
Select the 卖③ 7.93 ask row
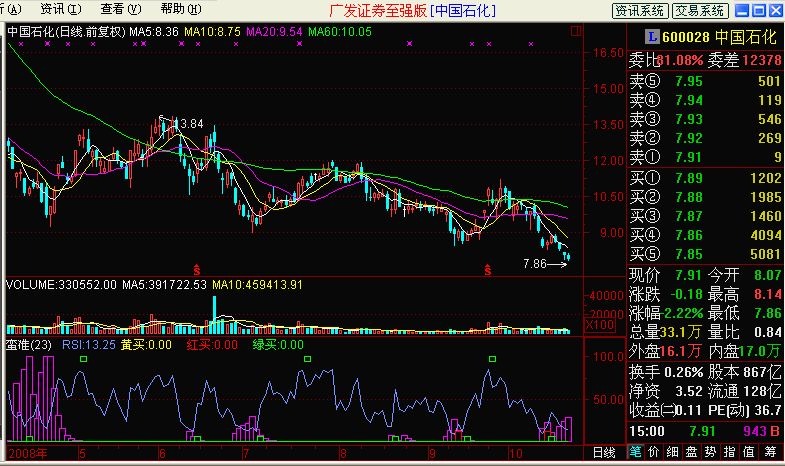pyautogui.click(x=705, y=119)
